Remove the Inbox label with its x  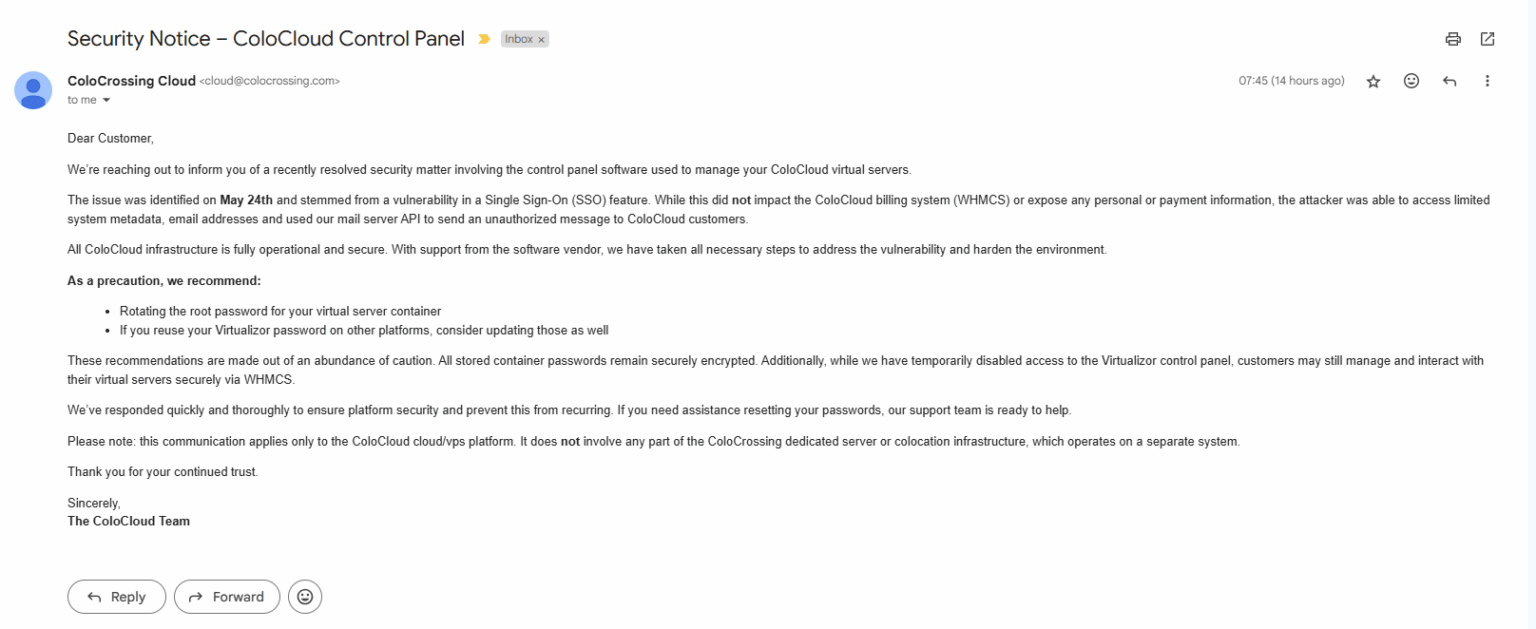(x=541, y=40)
